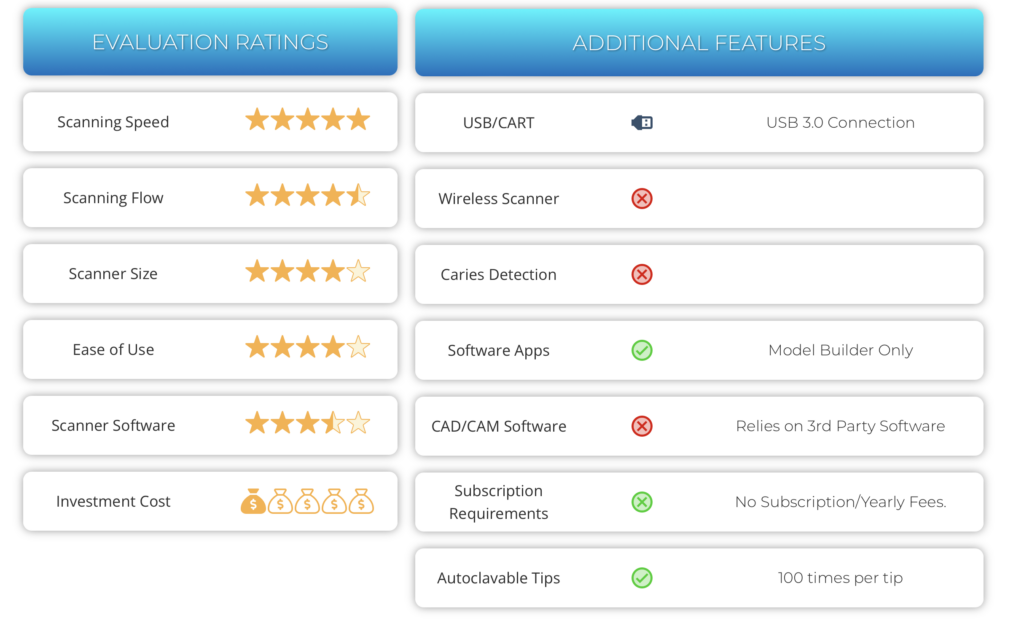Click the red X beside Caries Detection
Viewport: 1024px width, 623px height.
(x=642, y=274)
